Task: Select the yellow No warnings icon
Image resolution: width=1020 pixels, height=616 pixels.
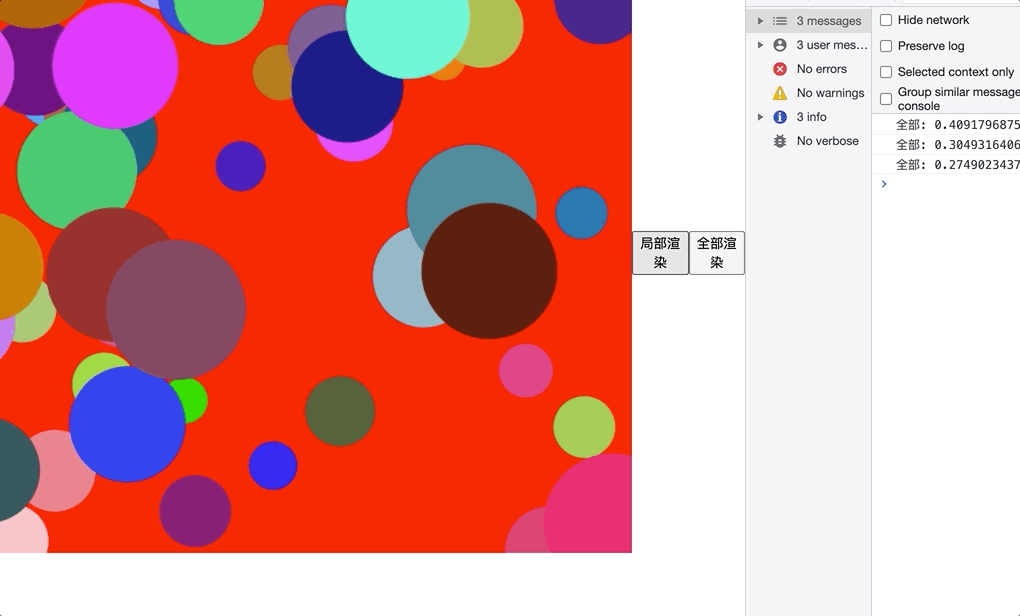Action: (780, 93)
